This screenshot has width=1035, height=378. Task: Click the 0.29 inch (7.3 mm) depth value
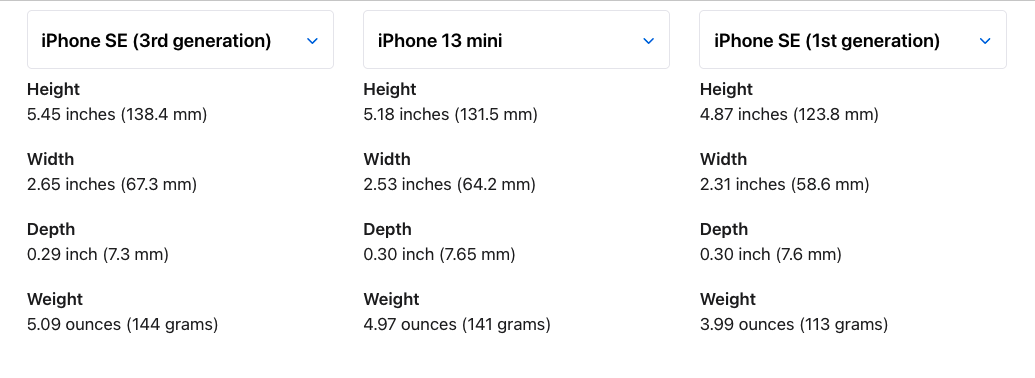98,255
